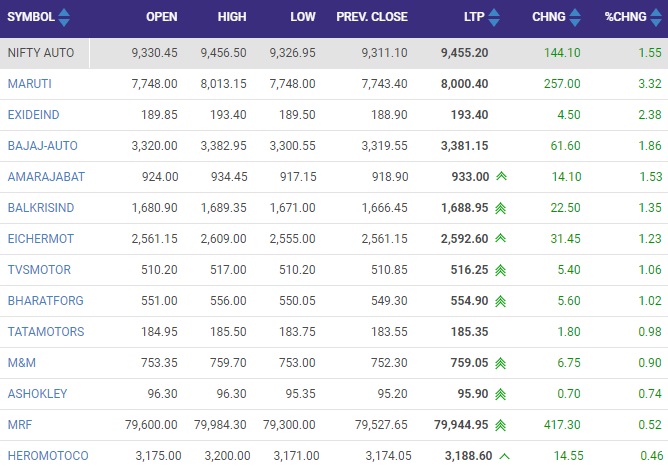
Task: Select AMARAJABAT open value 924.00
Action: (160, 177)
